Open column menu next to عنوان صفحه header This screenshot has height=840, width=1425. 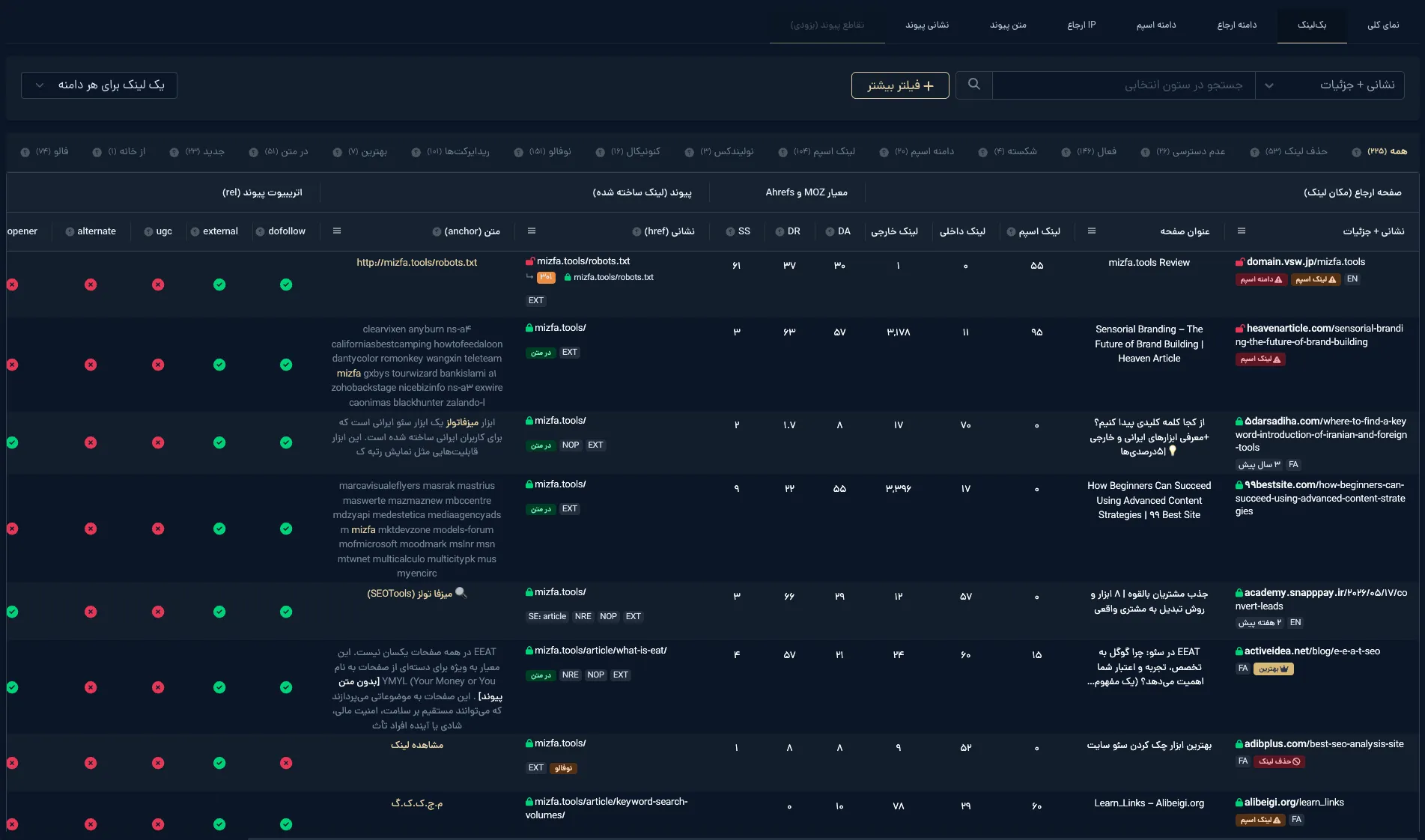click(x=1092, y=231)
